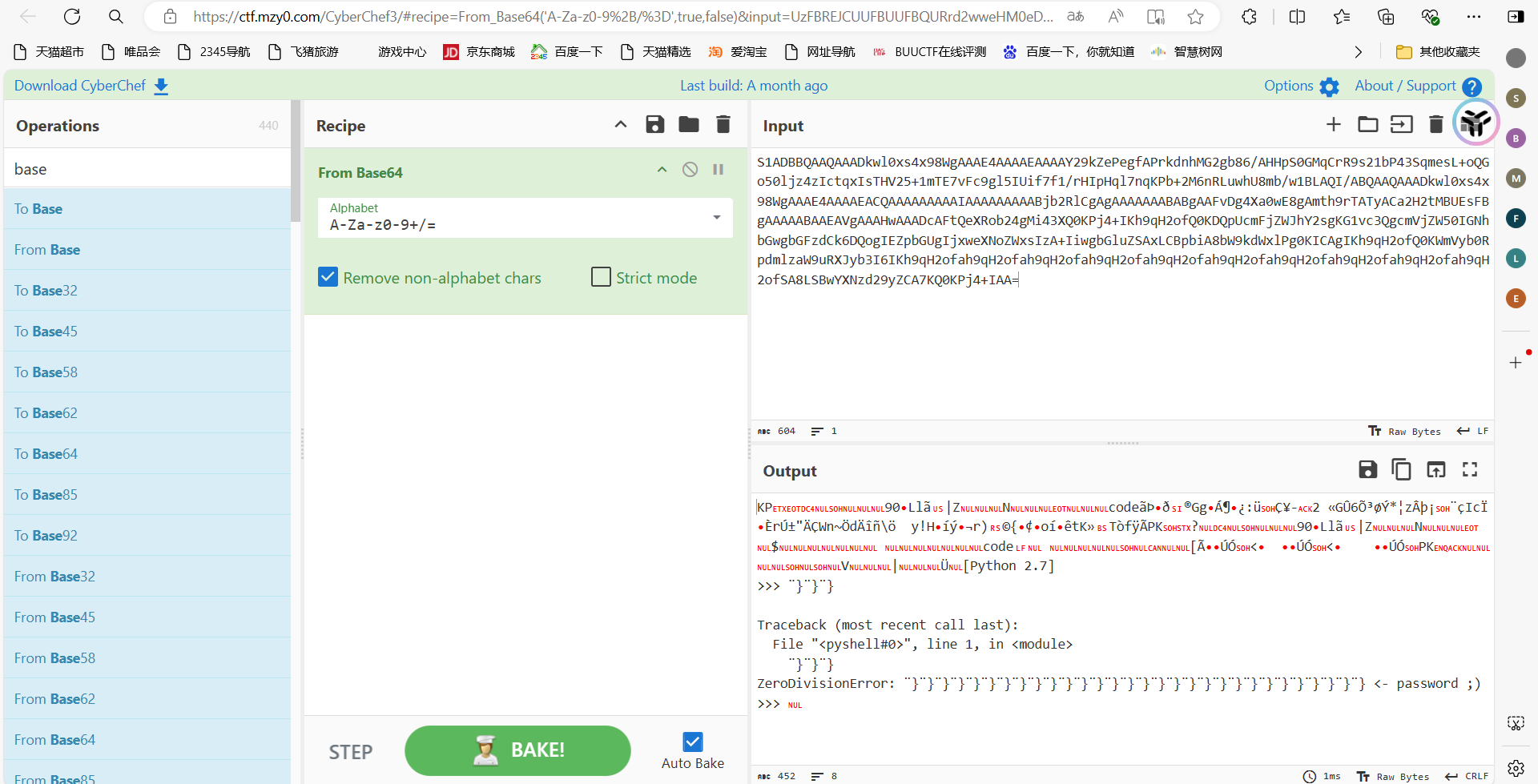This screenshot has width=1538, height=784.
Task: Enable Strict mode checkbox
Action: 601,277
